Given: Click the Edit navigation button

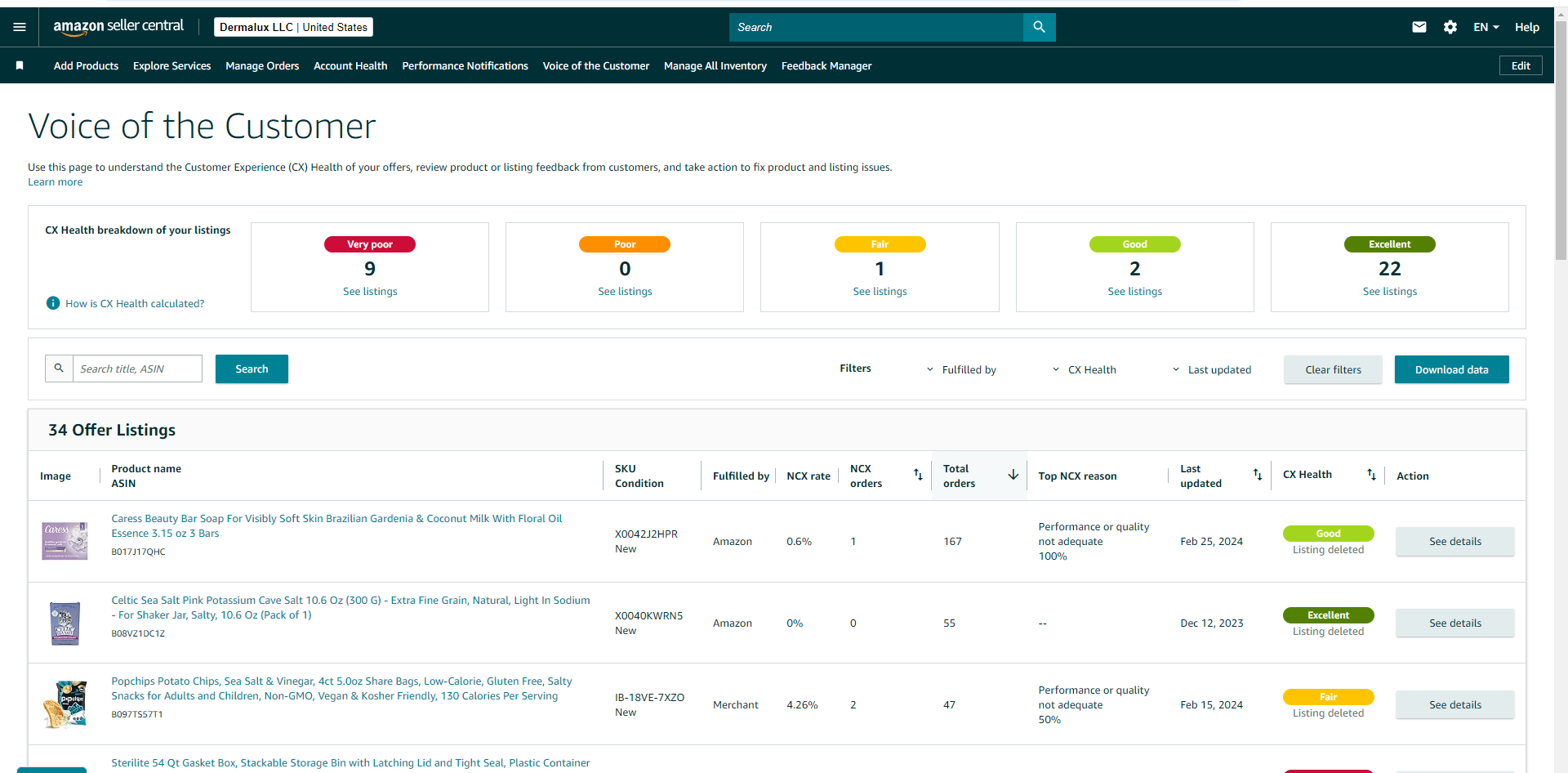Looking at the screenshot, I should [1521, 65].
